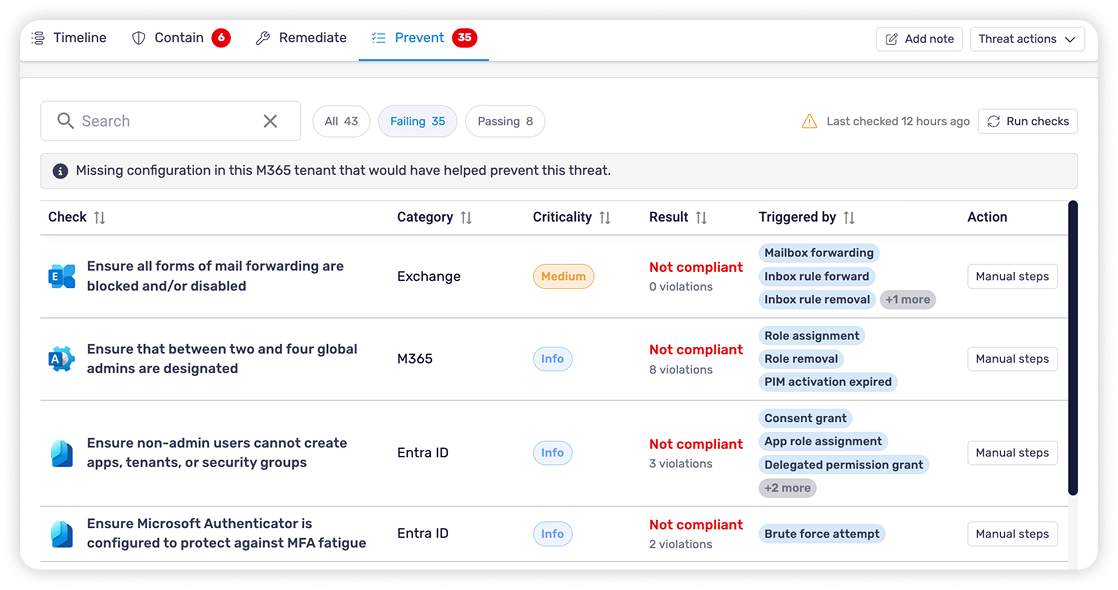Click the Prevent checklist icon
Image resolution: width=1118 pixels, height=590 pixels.
click(379, 38)
